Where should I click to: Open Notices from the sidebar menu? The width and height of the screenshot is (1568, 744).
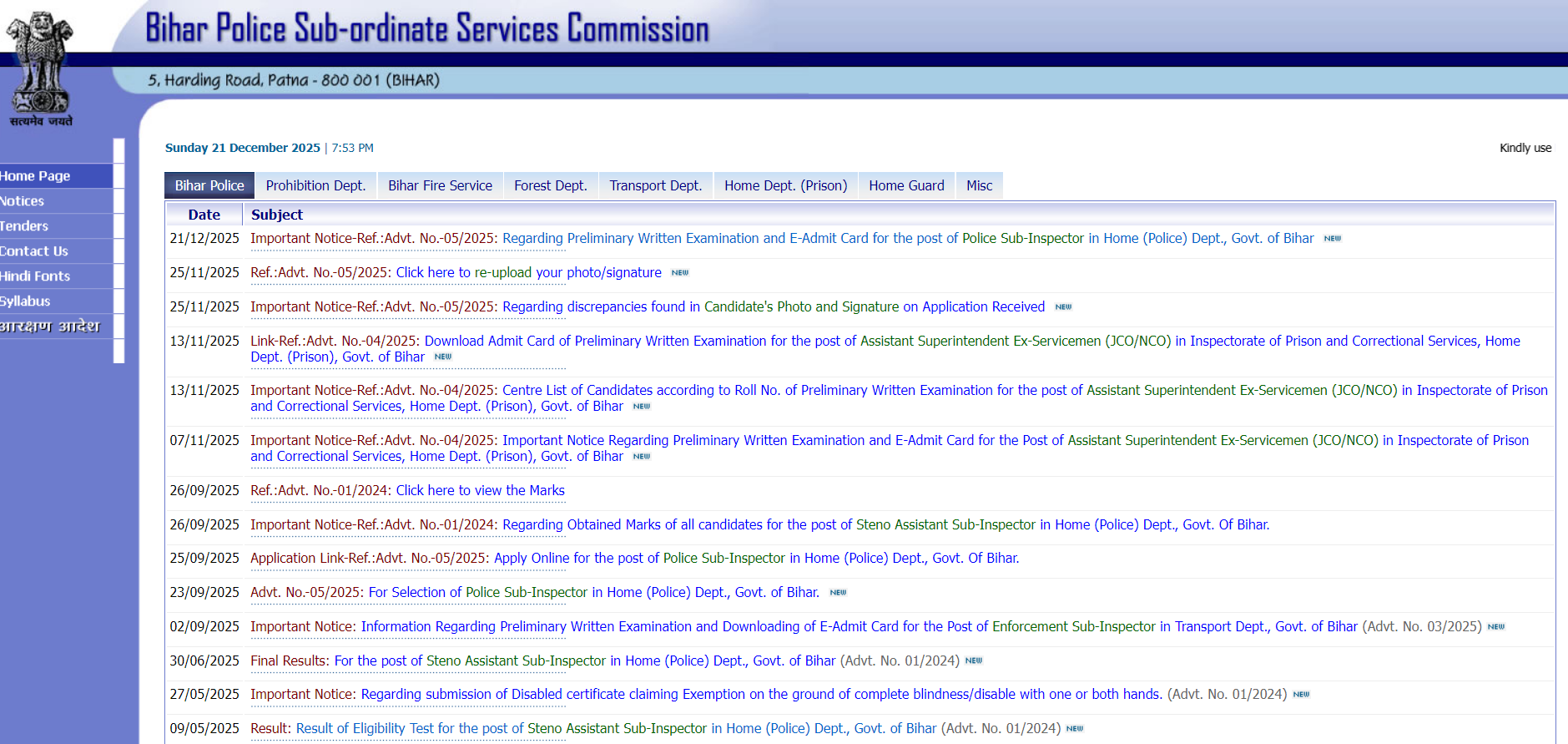23,201
